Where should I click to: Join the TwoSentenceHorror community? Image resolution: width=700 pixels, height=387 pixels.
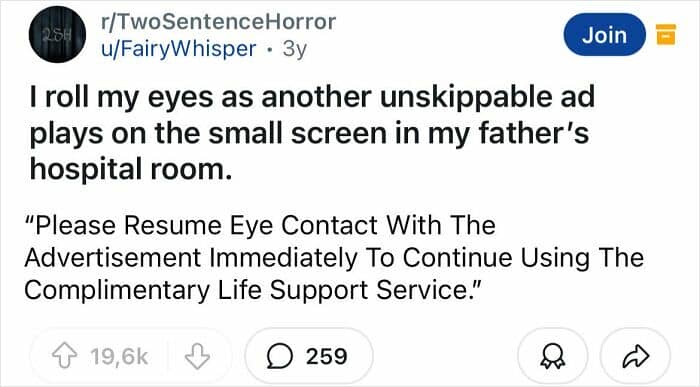(x=604, y=34)
